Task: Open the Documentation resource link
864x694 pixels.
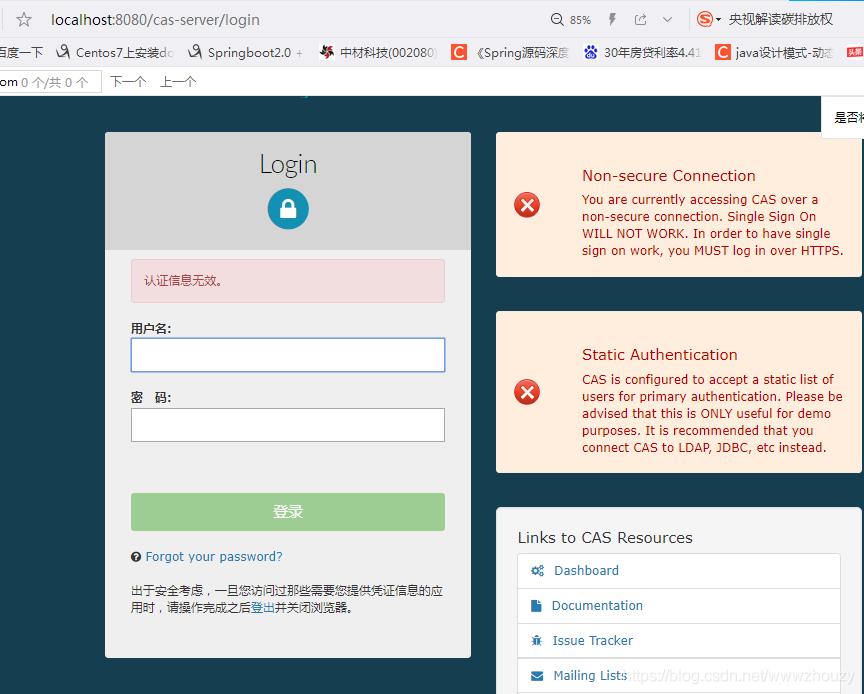Action: pos(597,606)
